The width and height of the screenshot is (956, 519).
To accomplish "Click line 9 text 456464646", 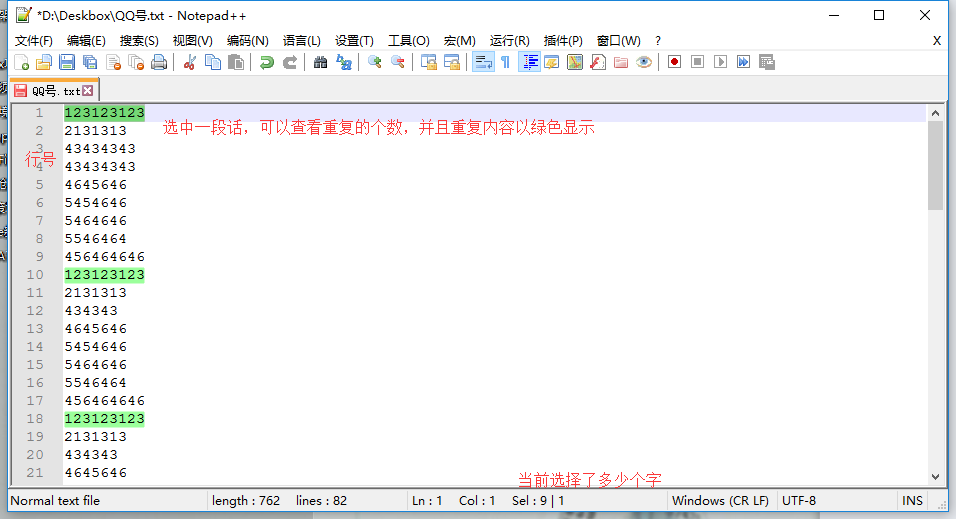I will [105, 257].
